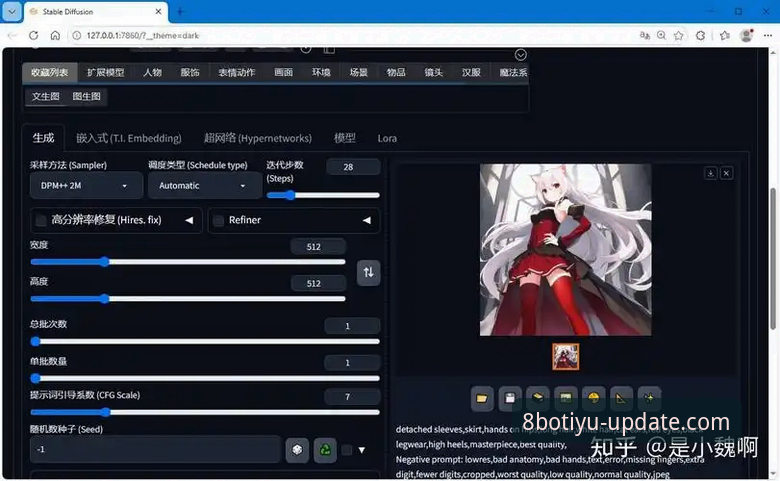Image resolution: width=780 pixels, height=481 pixels.
Task: Open the DPM++ 2M sampler dropdown
Action: tap(86, 186)
